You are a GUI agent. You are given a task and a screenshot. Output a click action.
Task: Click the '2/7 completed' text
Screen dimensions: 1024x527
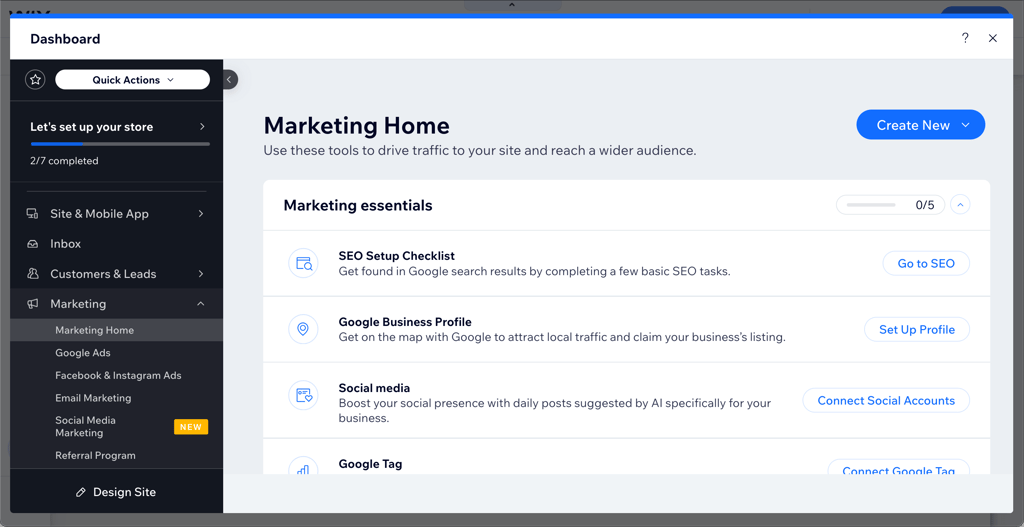64,161
